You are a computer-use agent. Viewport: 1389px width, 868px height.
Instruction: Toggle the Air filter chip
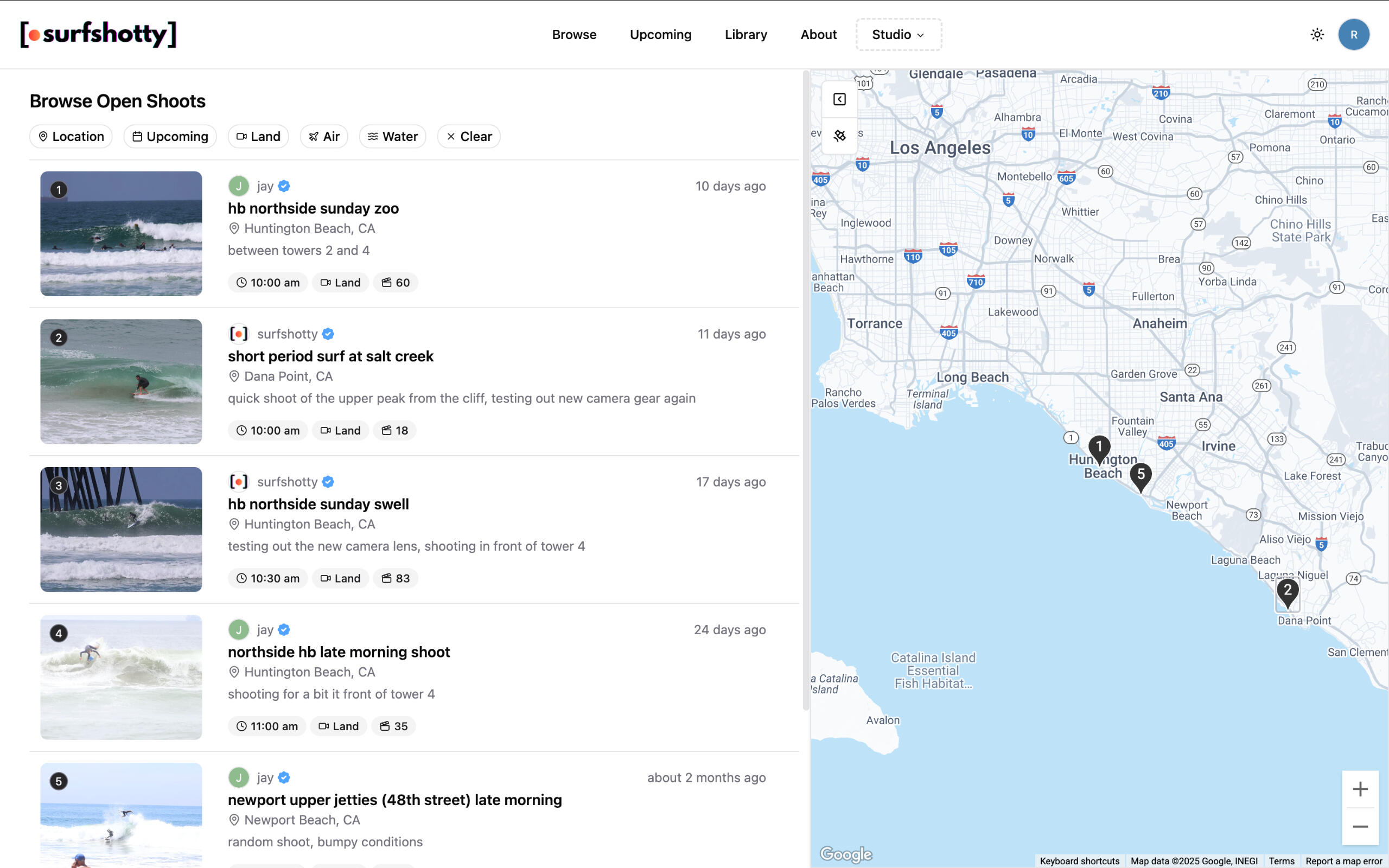pos(324,137)
